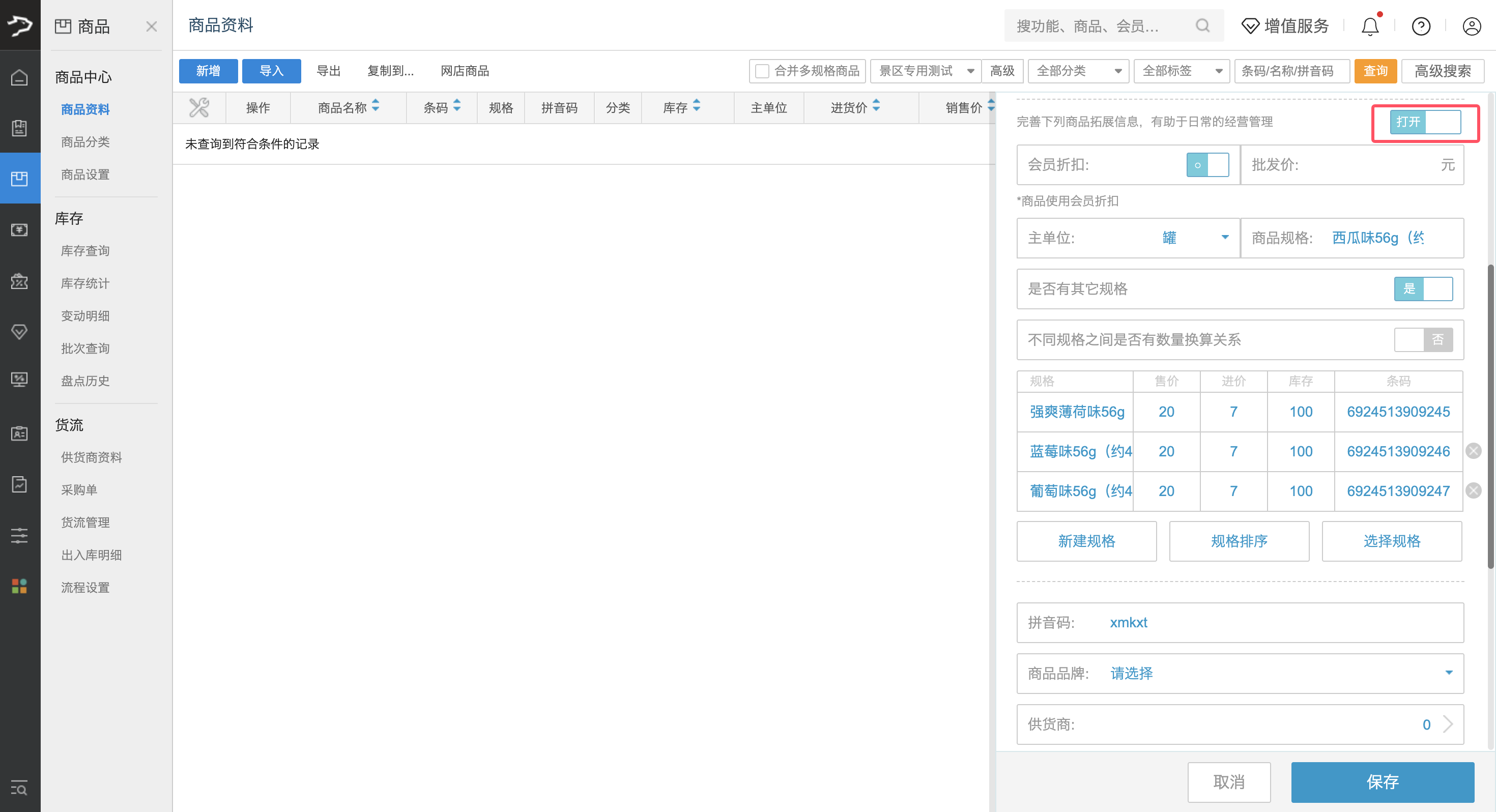This screenshot has height=812, width=1496.
Task: Go to 商品分类 menu item
Action: click(85, 142)
